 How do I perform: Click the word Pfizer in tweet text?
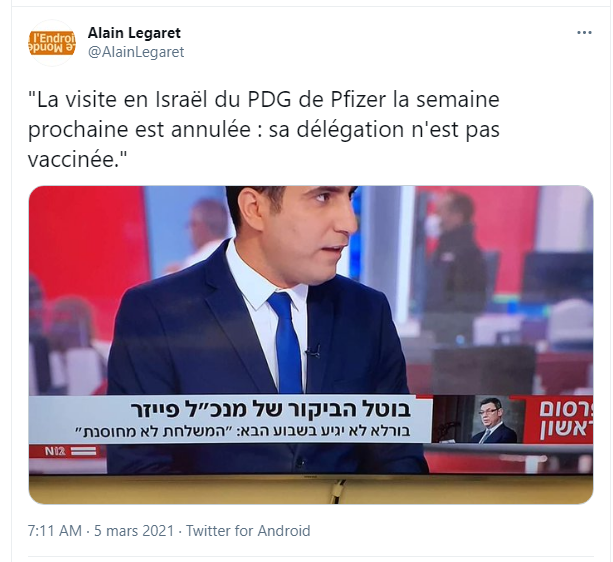(358, 99)
